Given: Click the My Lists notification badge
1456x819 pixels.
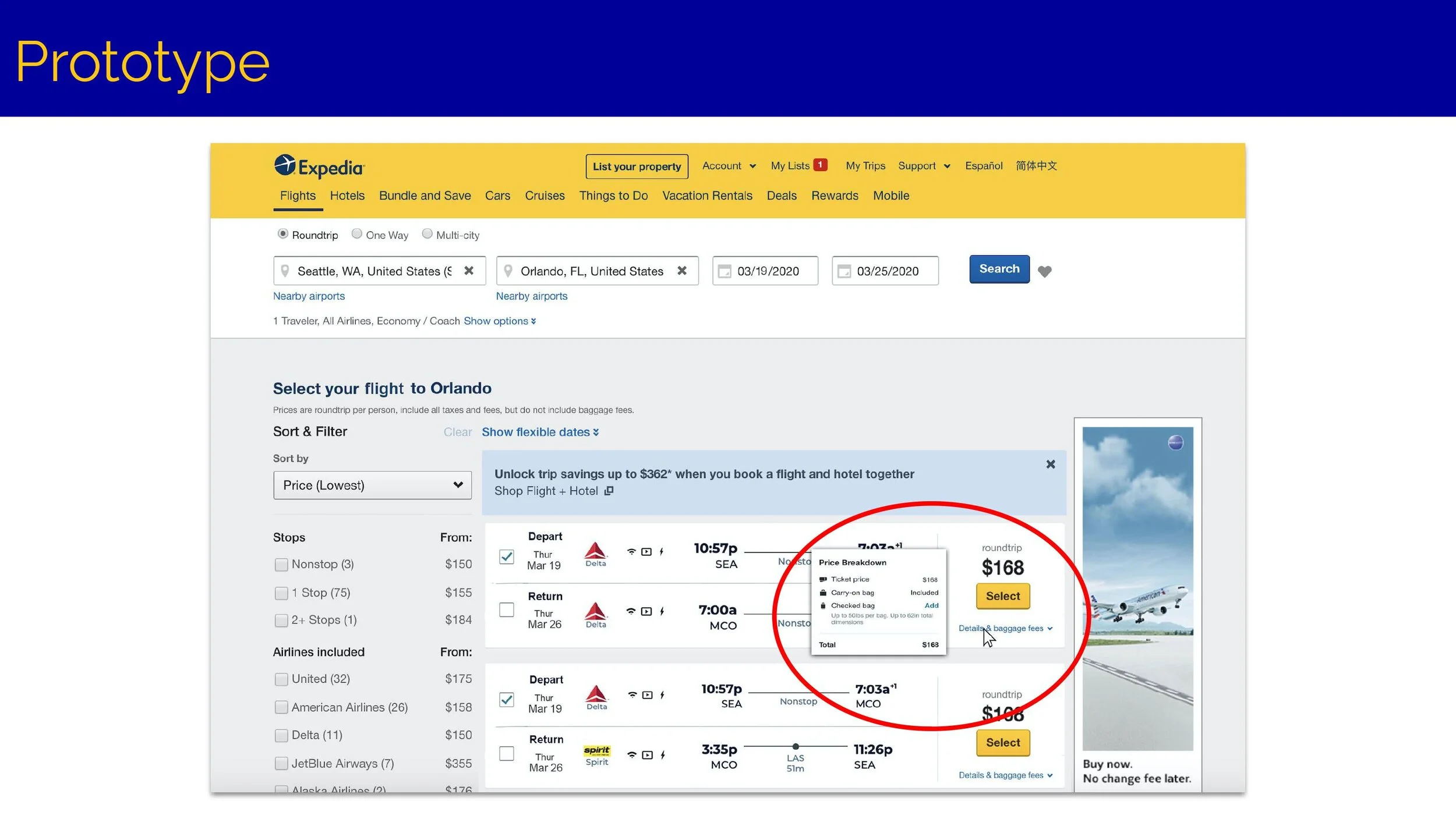Looking at the screenshot, I should [x=820, y=165].
